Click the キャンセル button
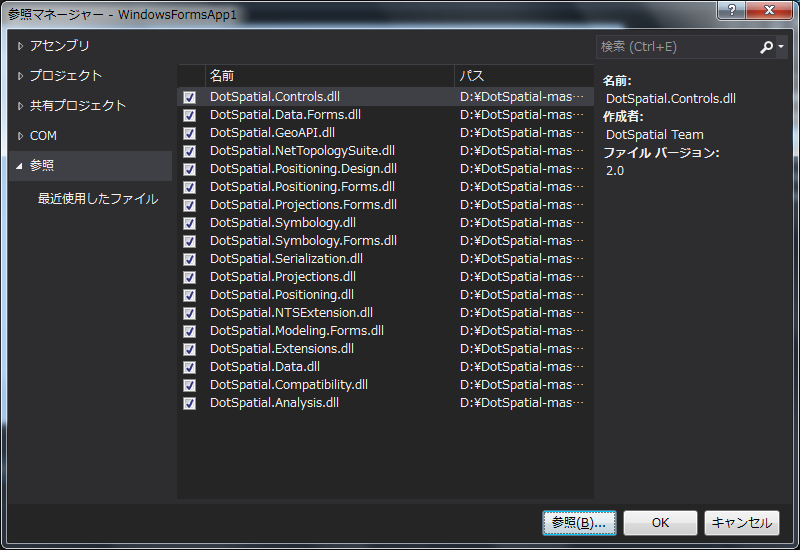Image resolution: width=800 pixels, height=550 pixels. coord(742,522)
